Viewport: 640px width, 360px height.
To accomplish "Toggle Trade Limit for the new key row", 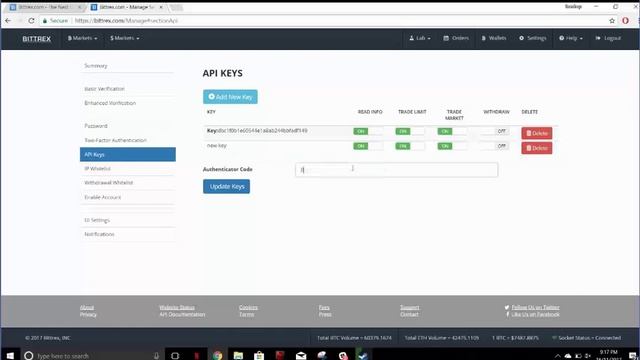I will pos(410,146).
